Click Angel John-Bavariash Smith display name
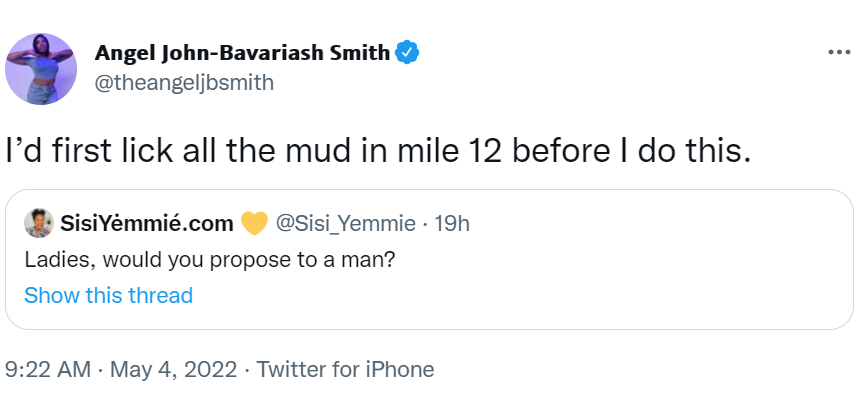 coord(242,53)
